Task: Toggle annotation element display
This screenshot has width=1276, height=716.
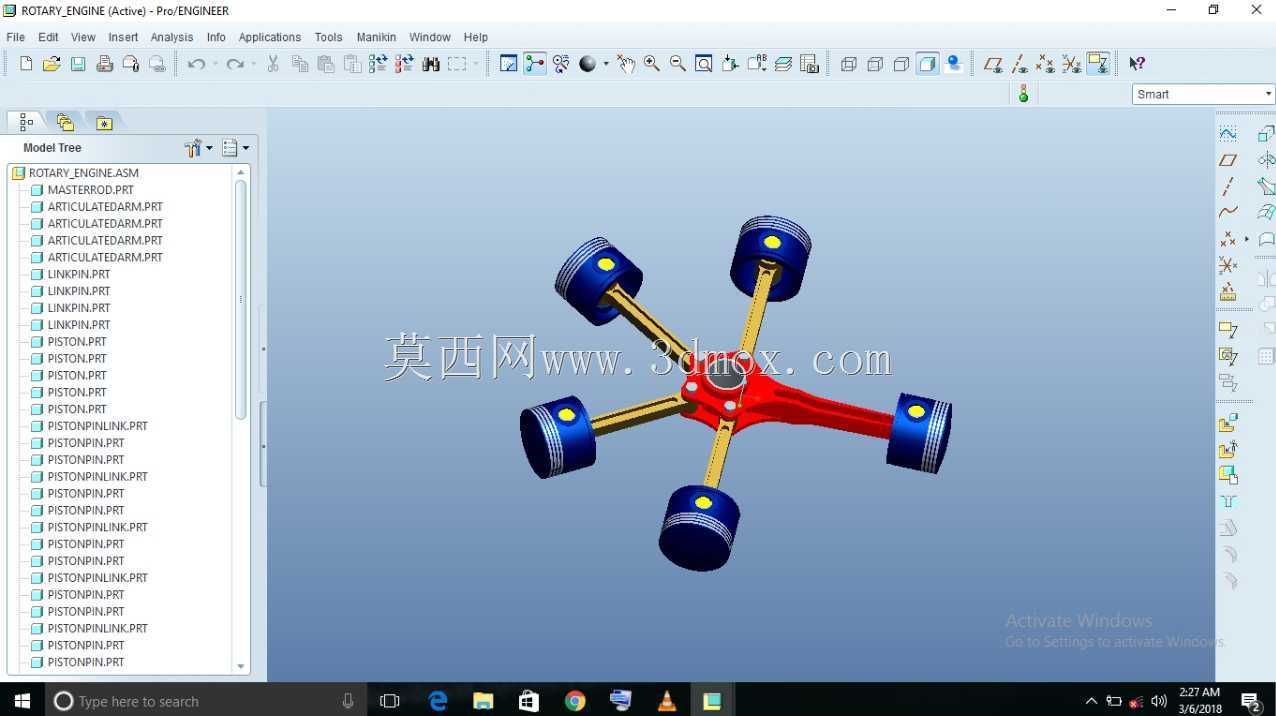Action: (x=1098, y=64)
